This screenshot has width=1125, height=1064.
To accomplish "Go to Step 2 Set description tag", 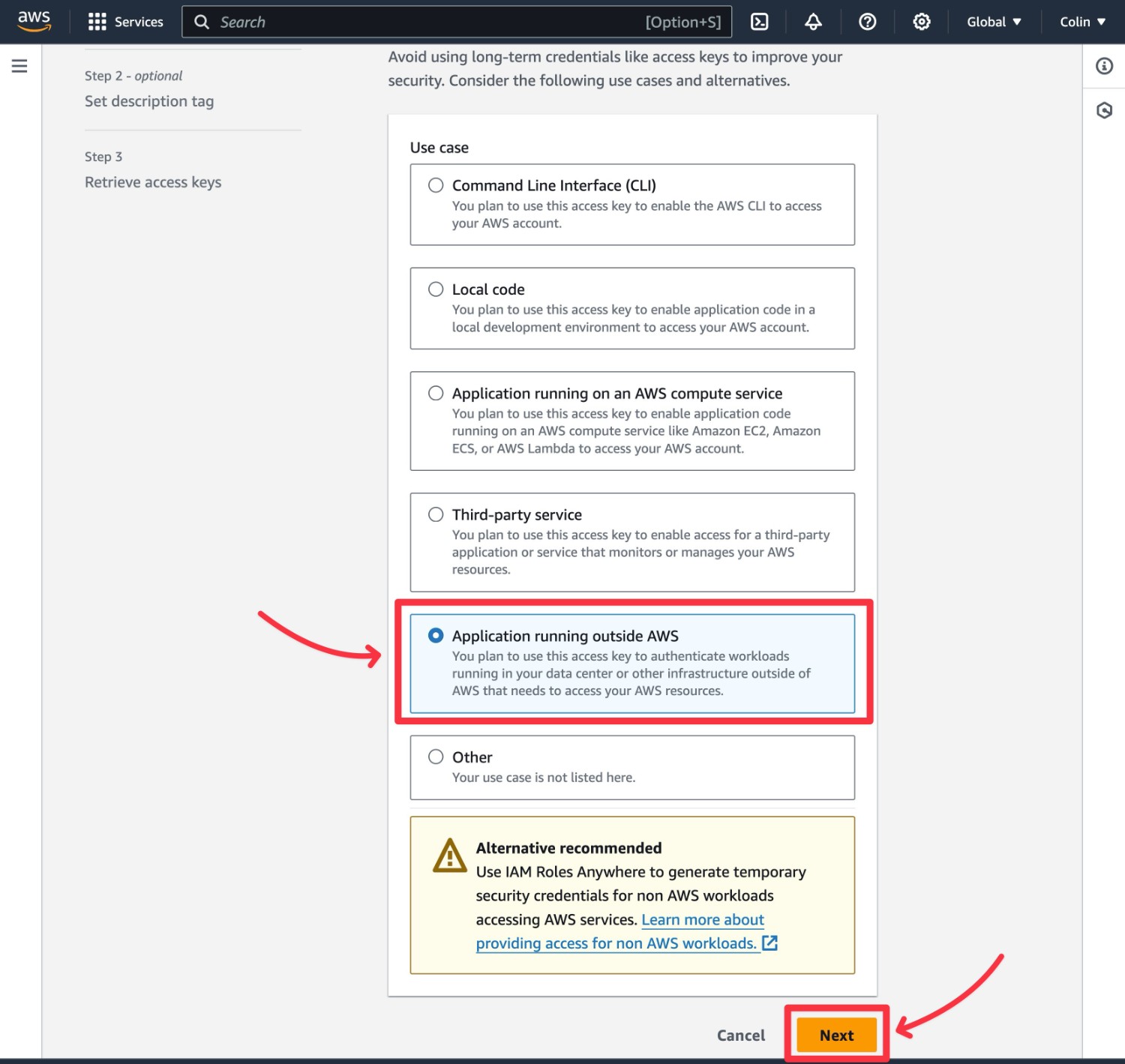I will point(149,101).
